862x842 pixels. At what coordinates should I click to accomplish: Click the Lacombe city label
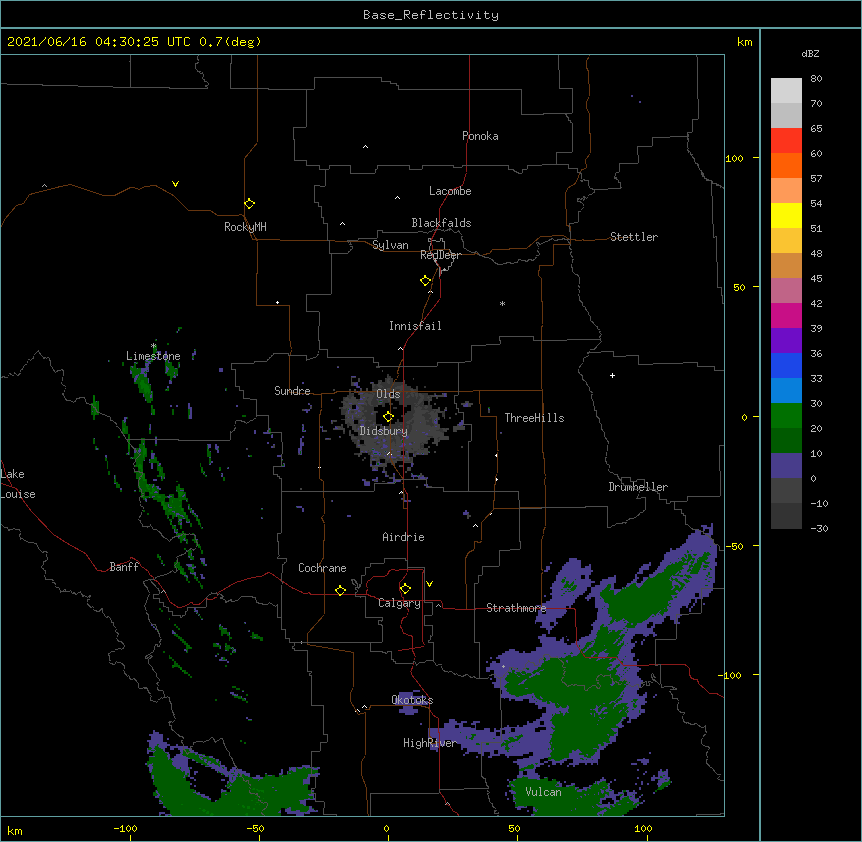[x=450, y=191]
